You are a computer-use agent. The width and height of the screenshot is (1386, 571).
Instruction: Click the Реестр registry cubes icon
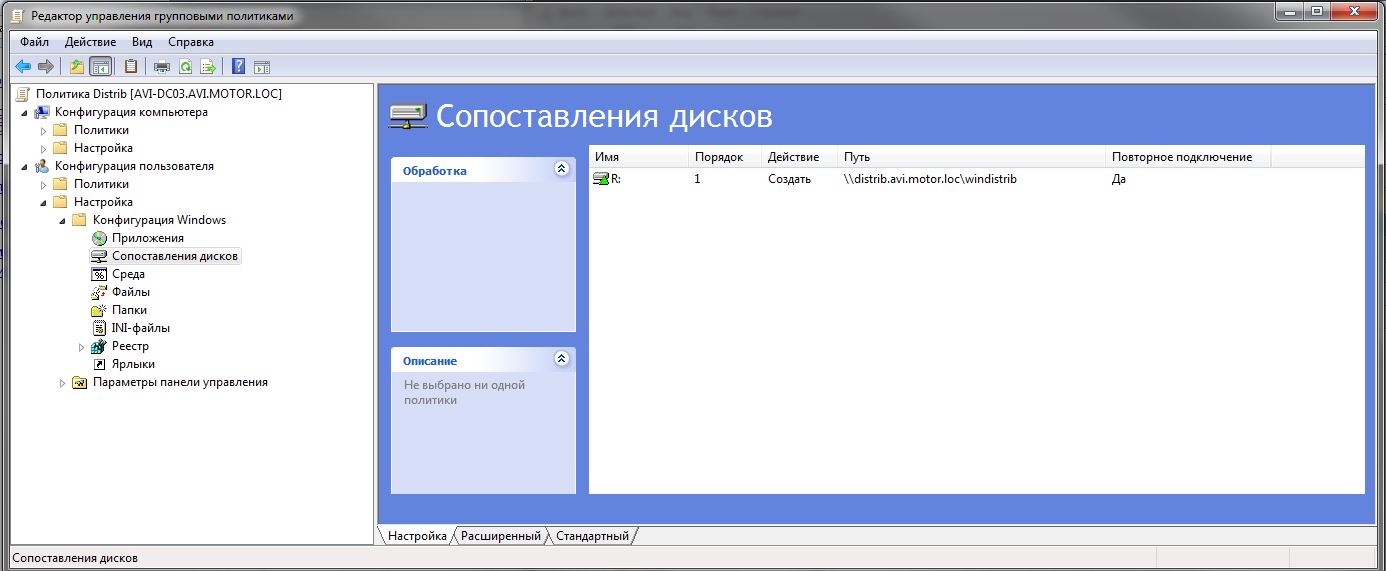[99, 346]
